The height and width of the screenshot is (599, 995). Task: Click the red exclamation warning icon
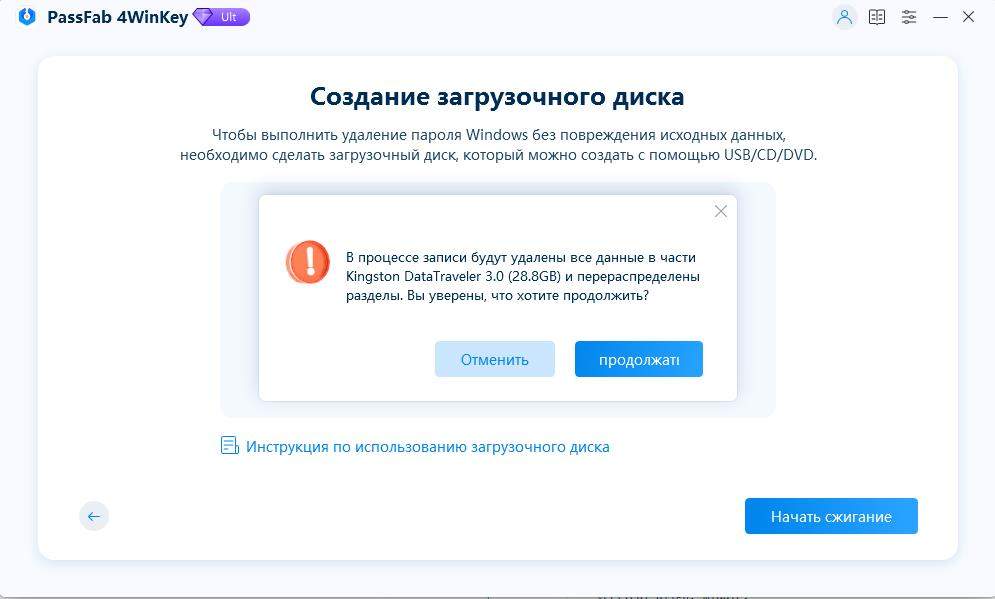coord(307,261)
